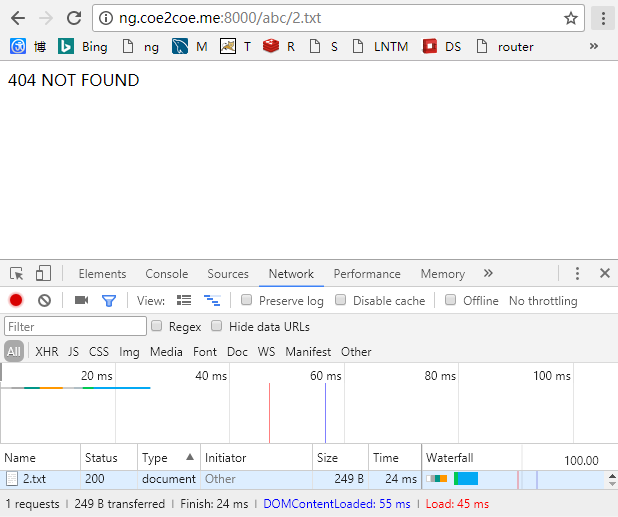Enable Preserve log
This screenshot has height=517, width=618.
[x=246, y=300]
